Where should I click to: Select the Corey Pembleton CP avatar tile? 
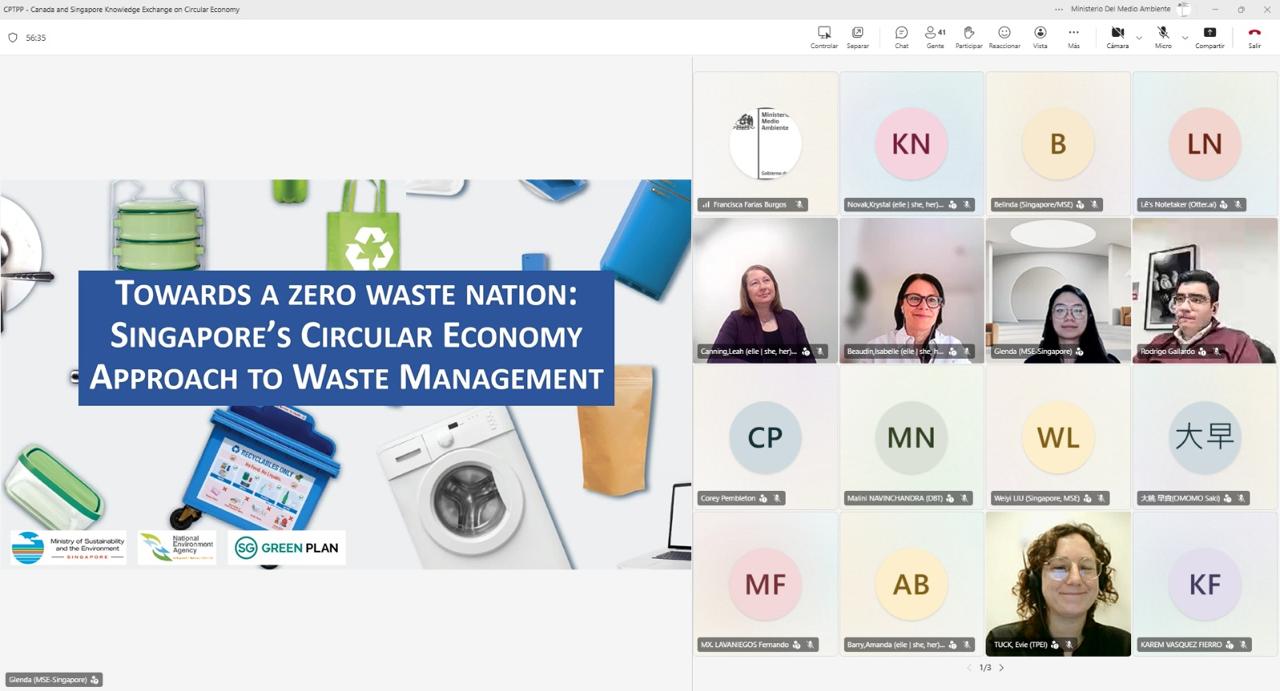765,437
